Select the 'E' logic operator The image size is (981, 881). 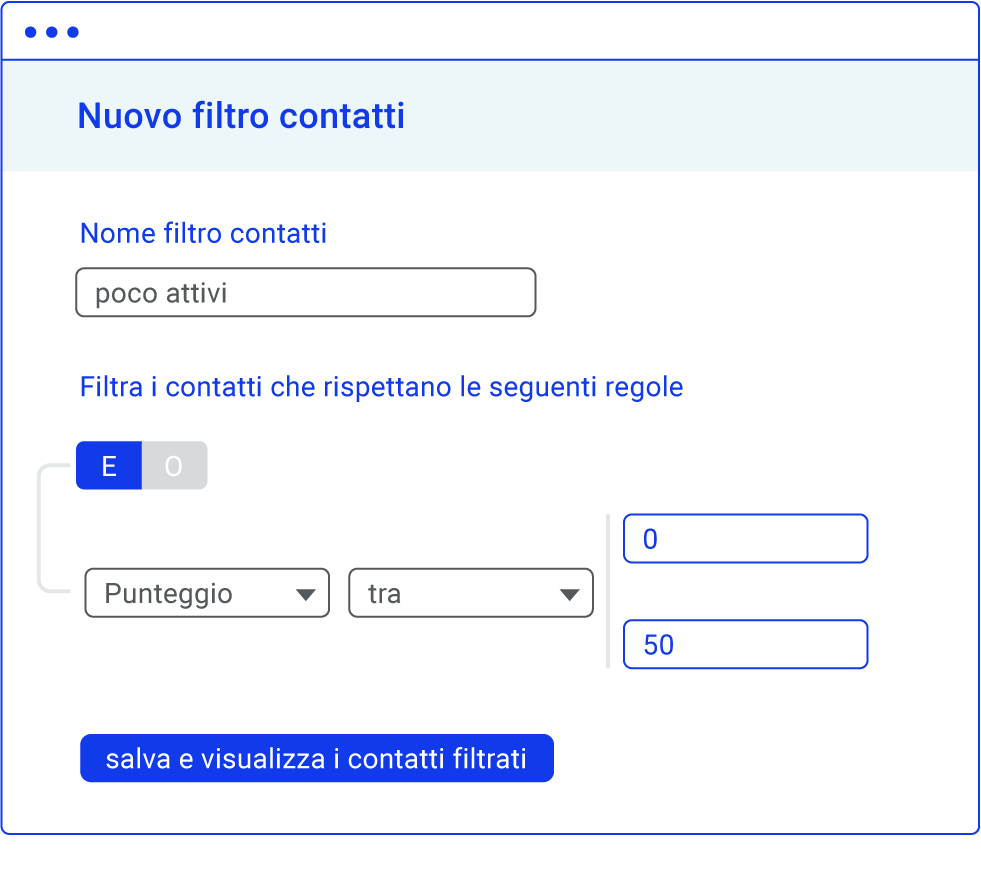(x=108, y=465)
